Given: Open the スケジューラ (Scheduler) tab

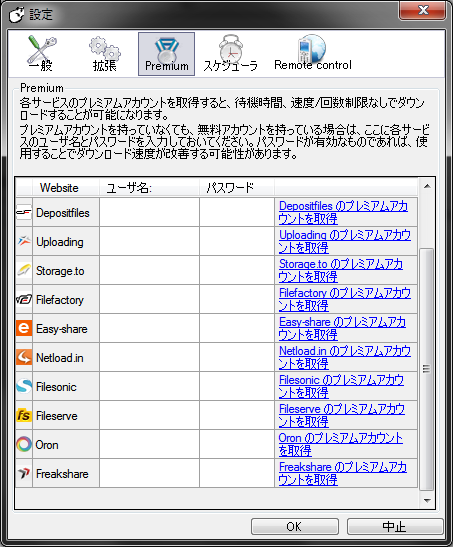Looking at the screenshot, I should 231,54.
